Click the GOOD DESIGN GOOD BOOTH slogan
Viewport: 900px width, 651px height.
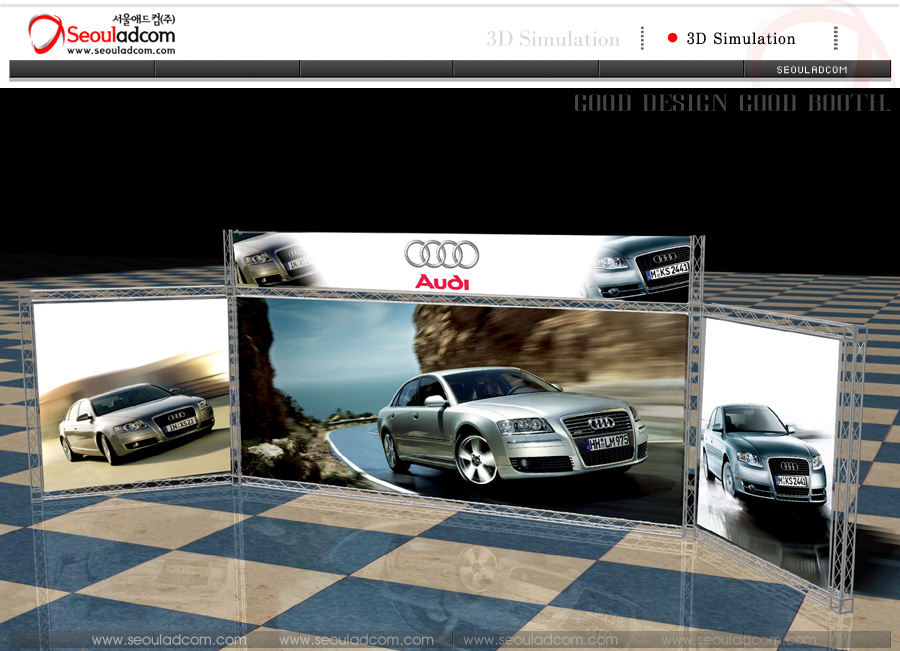tap(731, 103)
